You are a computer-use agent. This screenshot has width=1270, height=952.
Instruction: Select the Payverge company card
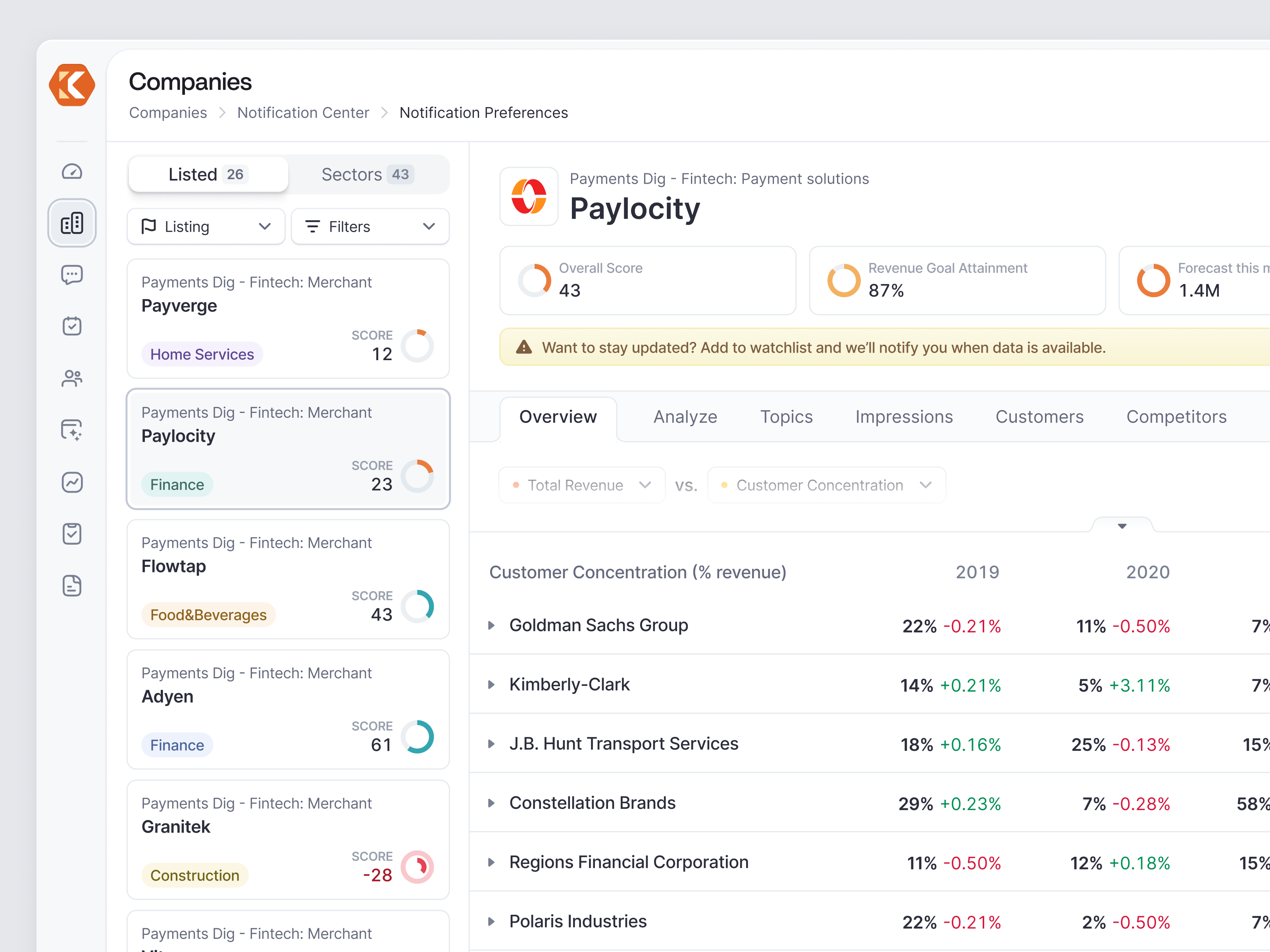point(288,319)
